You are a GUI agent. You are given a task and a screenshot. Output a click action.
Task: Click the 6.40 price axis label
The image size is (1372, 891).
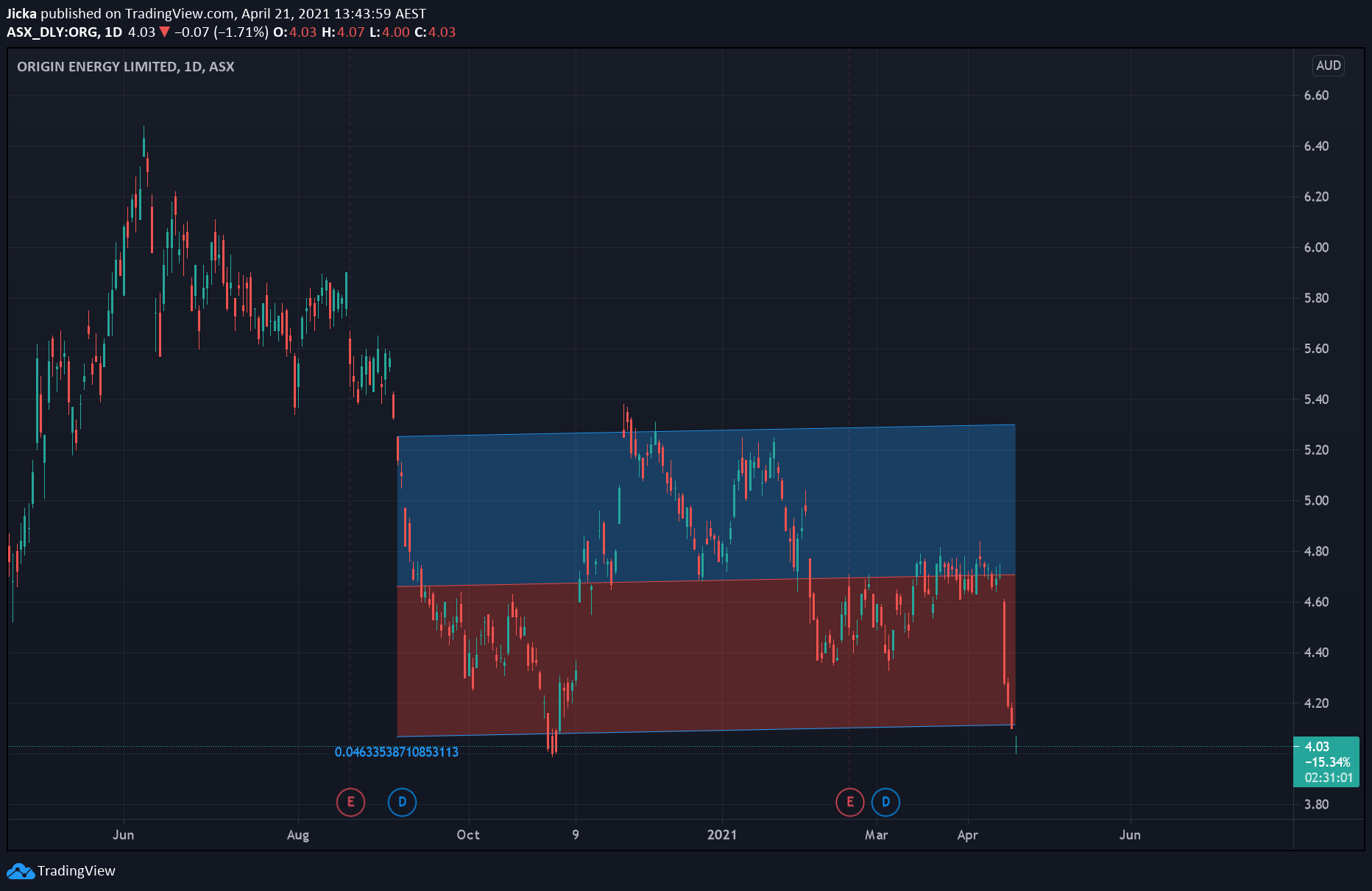[x=1316, y=146]
